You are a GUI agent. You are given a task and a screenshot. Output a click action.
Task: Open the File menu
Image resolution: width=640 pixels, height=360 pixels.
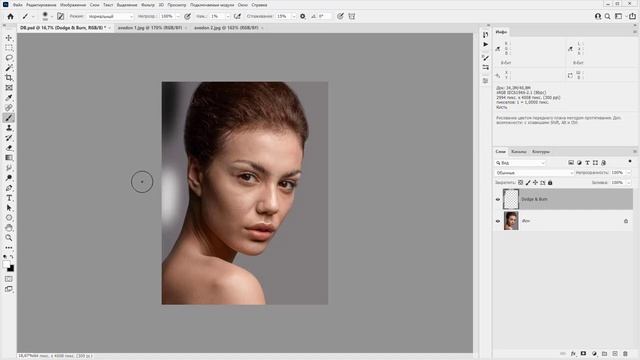pos(18,5)
